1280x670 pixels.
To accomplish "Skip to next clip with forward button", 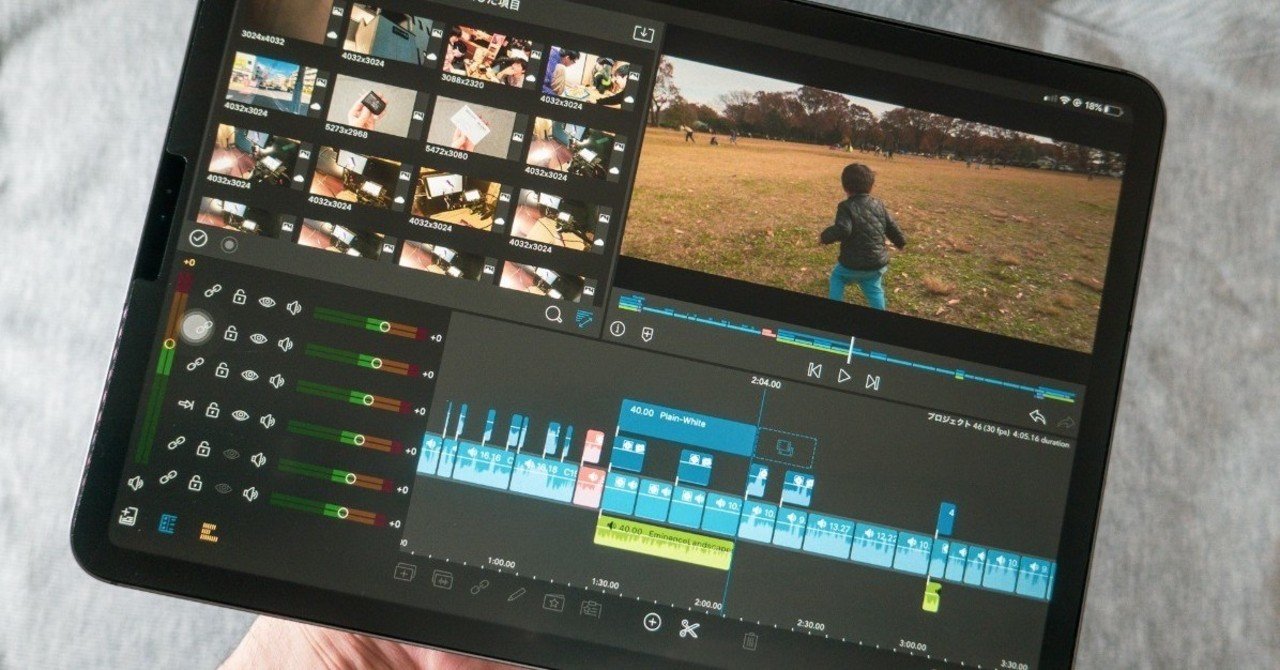I will coord(873,381).
